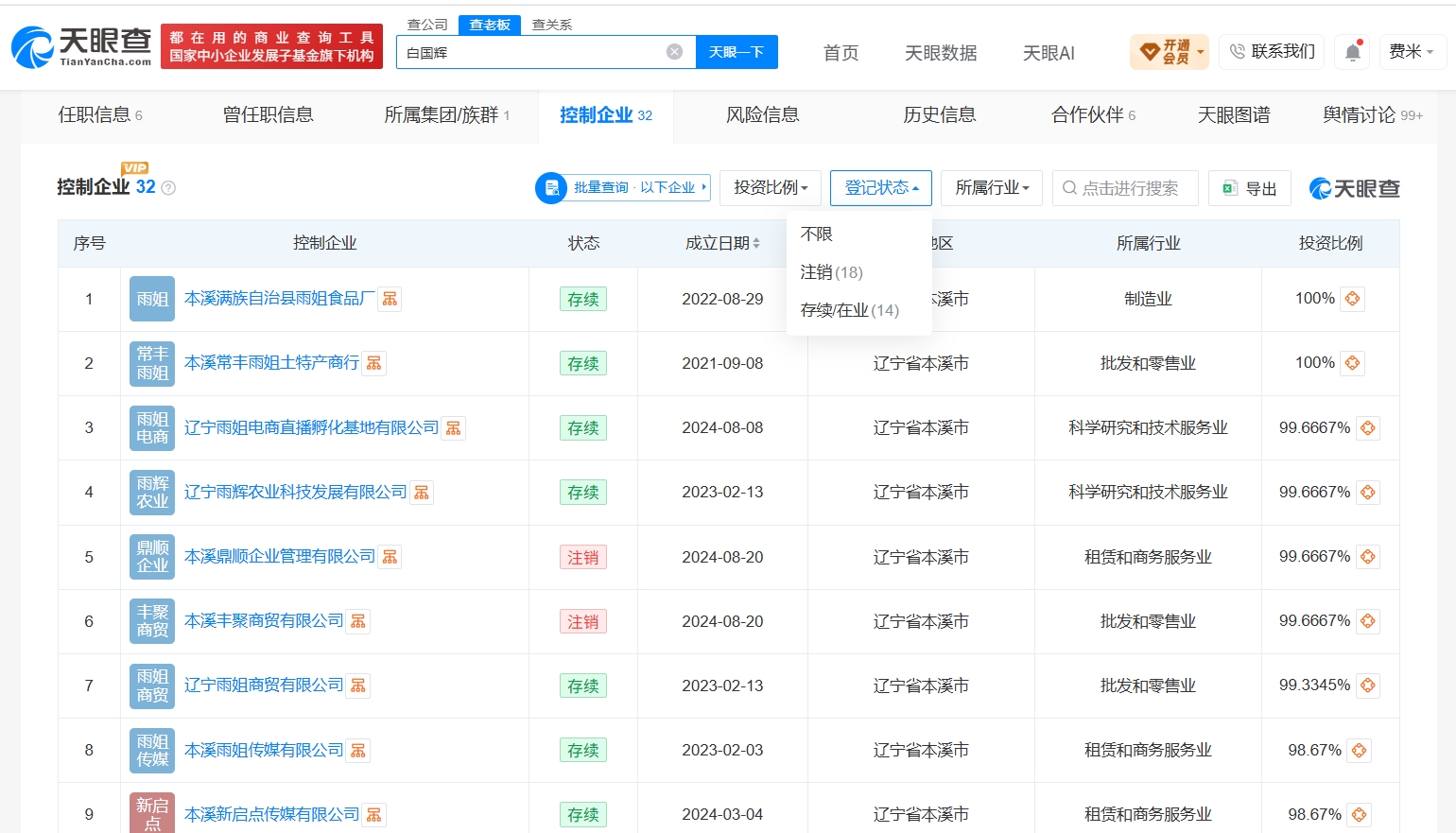Screen dimensions: 1456x833
Task: Open equity chart icon for 辽宁雨姐商贸有限公司
Action: [x=357, y=685]
